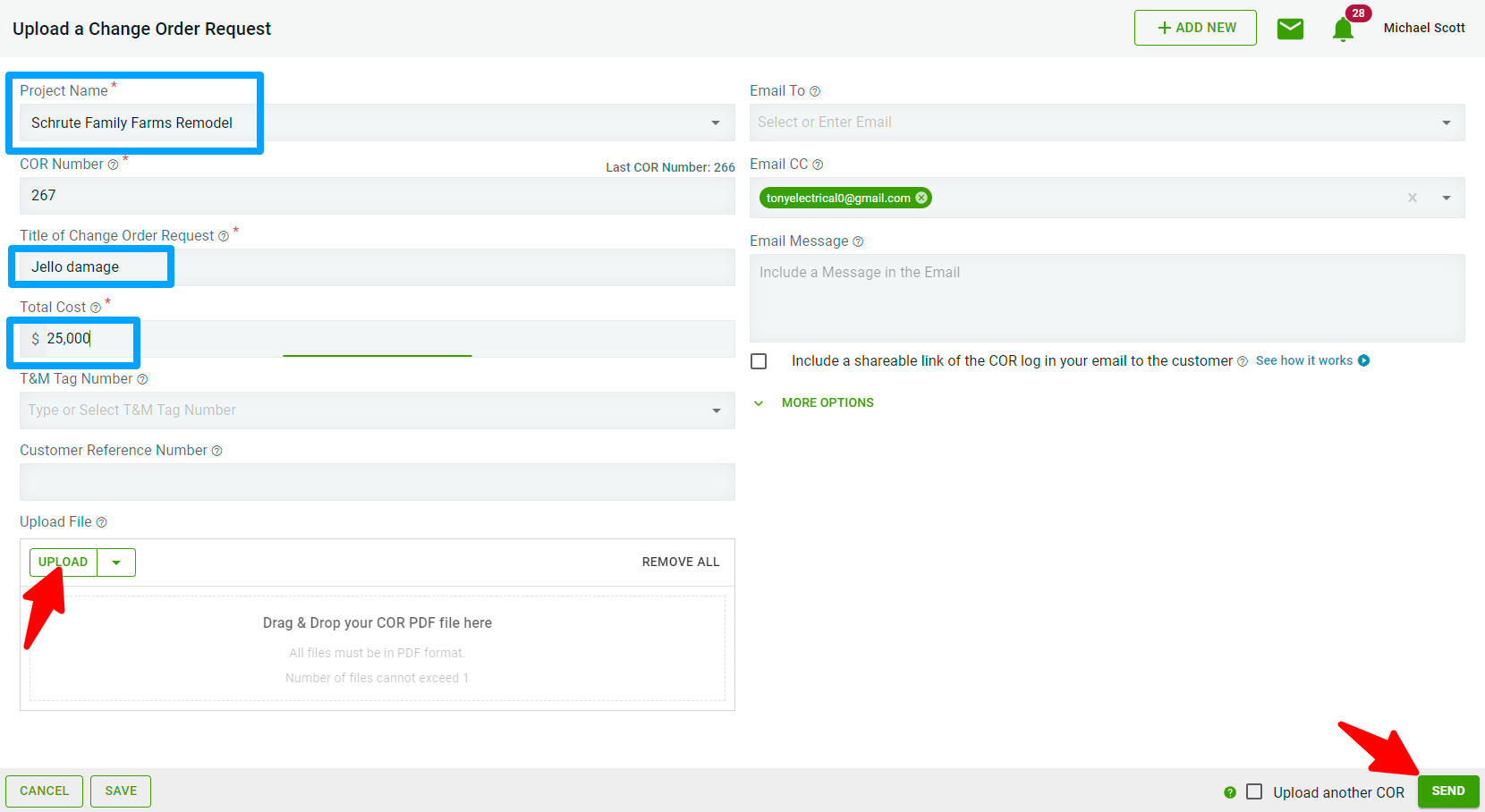Expand the T&M Tag Number dropdown

click(x=716, y=410)
